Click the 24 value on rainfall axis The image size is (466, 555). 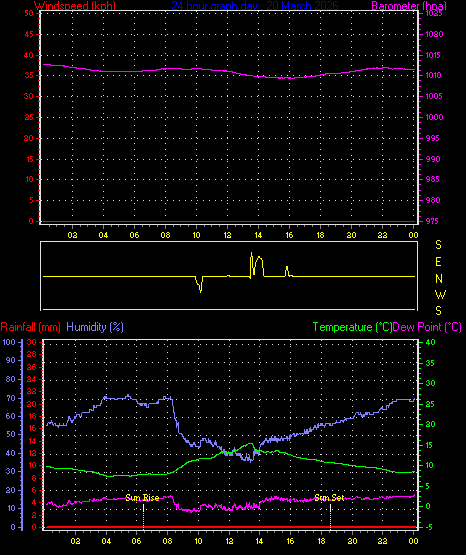pyautogui.click(x=31, y=379)
